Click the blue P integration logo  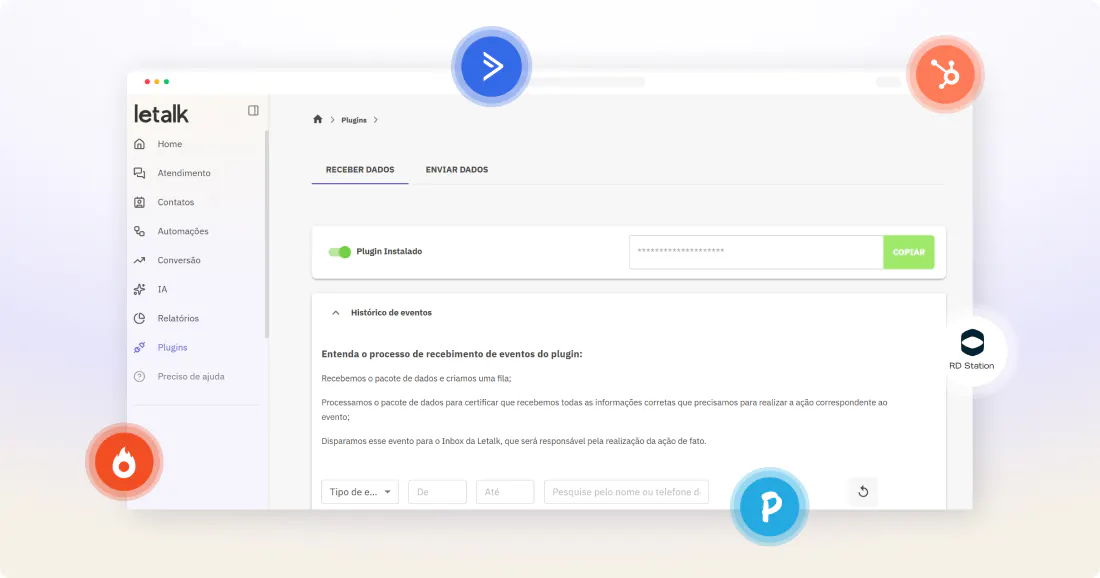770,506
